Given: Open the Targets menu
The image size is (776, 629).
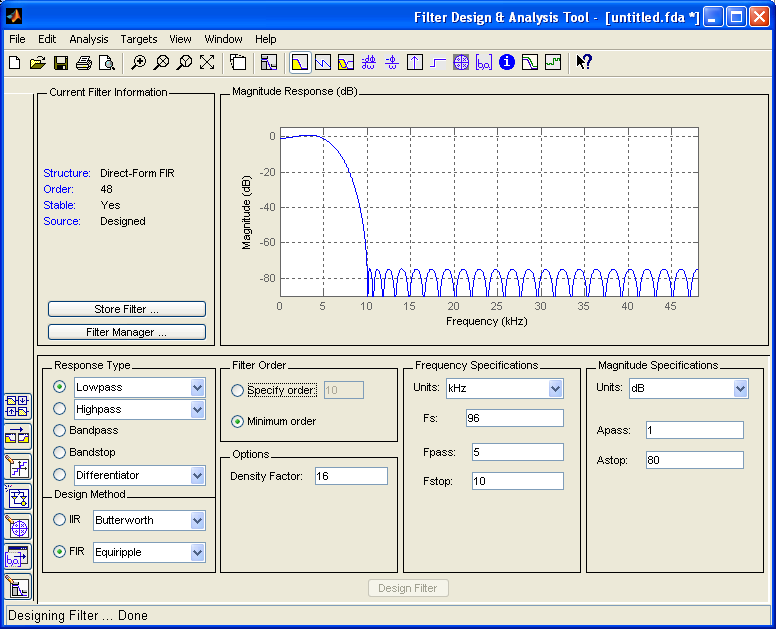Looking at the screenshot, I should 139,39.
